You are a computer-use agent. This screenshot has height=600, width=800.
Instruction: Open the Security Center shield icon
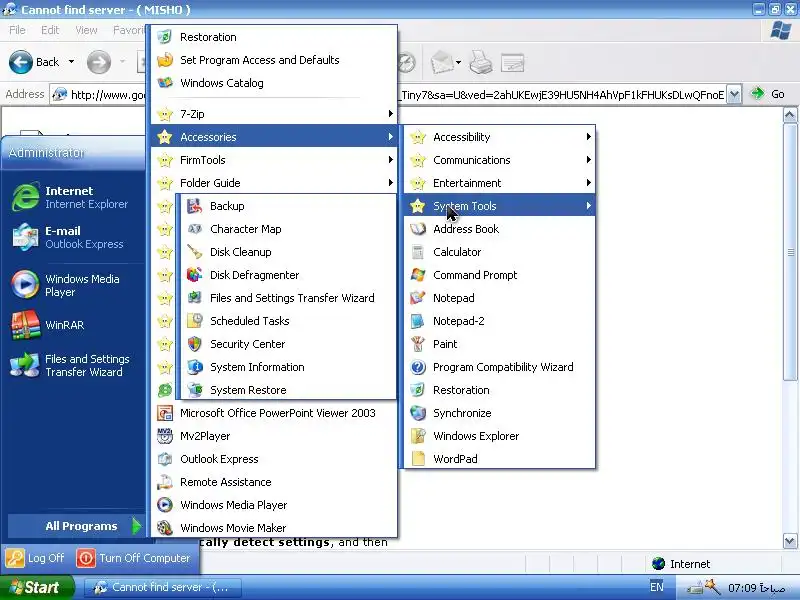(194, 344)
